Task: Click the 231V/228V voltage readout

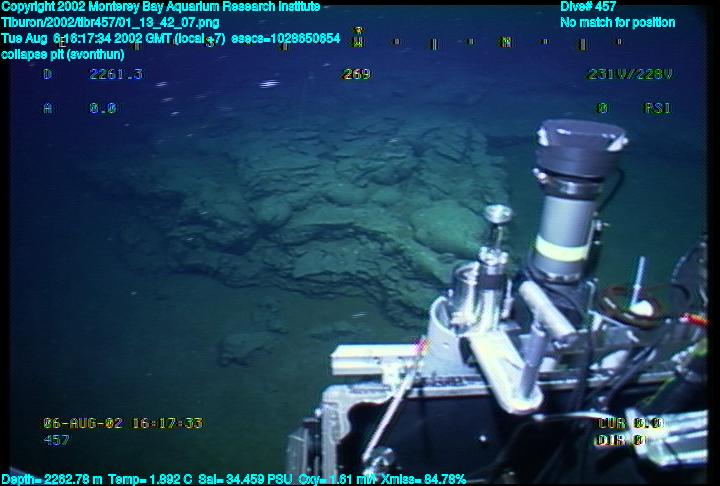Action: point(629,74)
